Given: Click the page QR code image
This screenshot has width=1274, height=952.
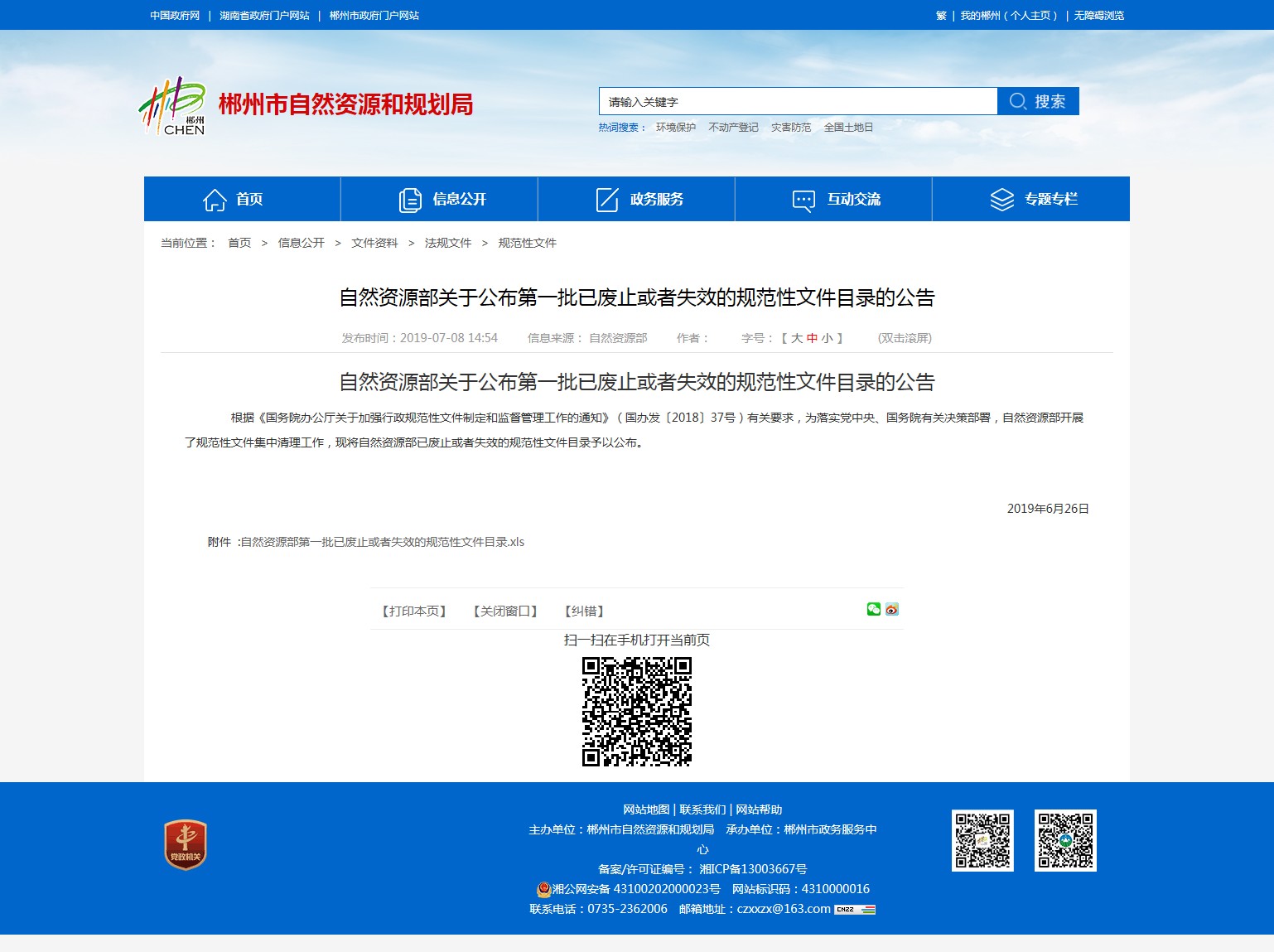Looking at the screenshot, I should pyautogui.click(x=637, y=712).
